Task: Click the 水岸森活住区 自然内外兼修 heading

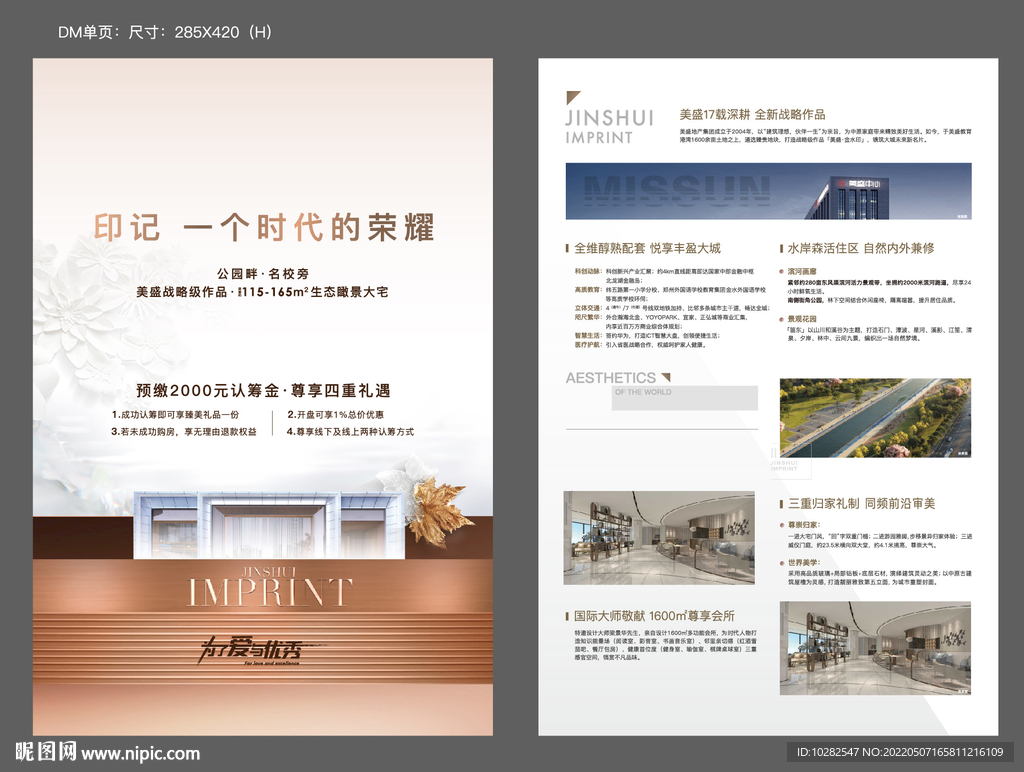Action: pos(860,248)
